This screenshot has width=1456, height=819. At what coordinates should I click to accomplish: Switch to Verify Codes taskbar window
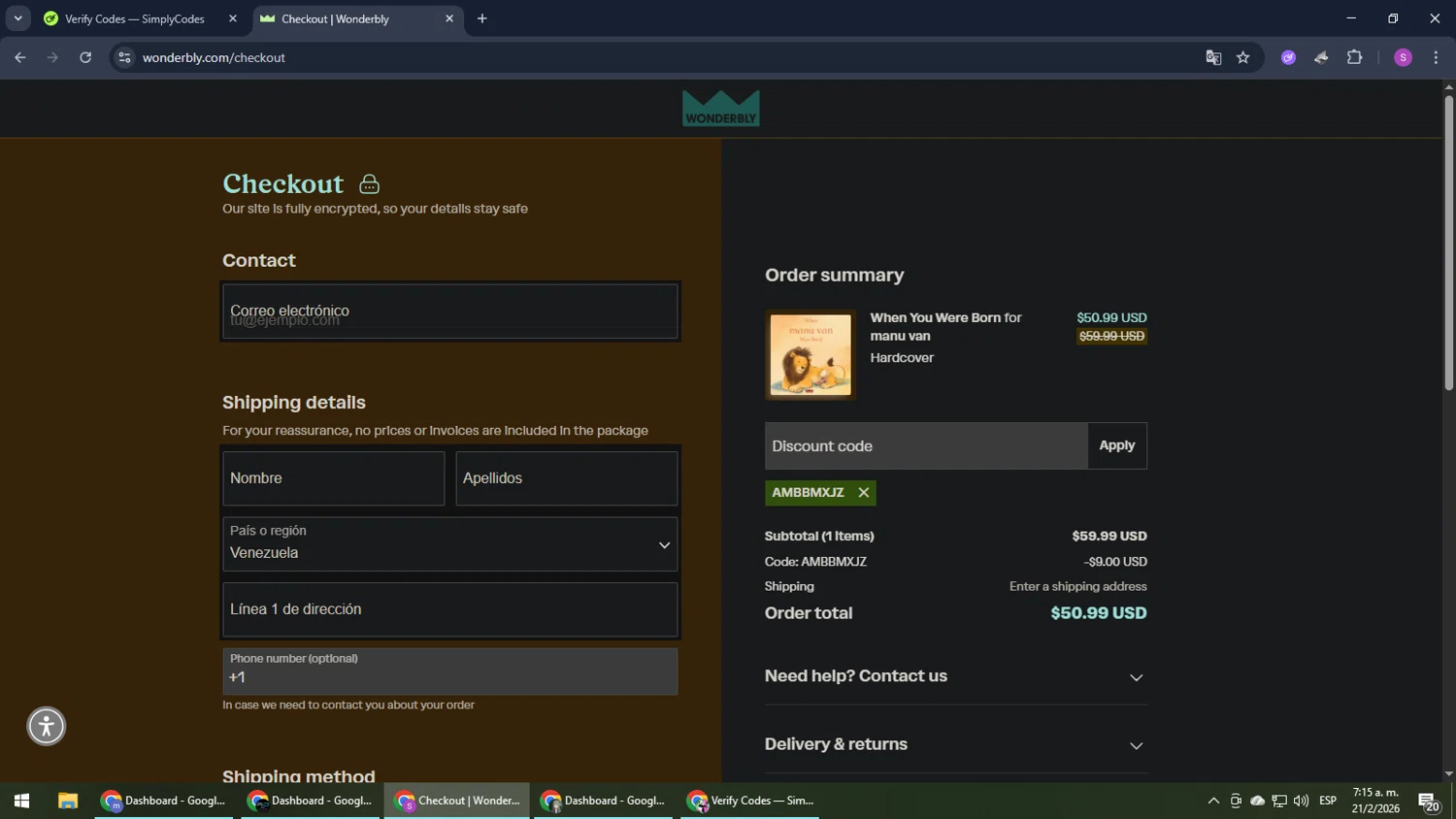pyautogui.click(x=749, y=801)
